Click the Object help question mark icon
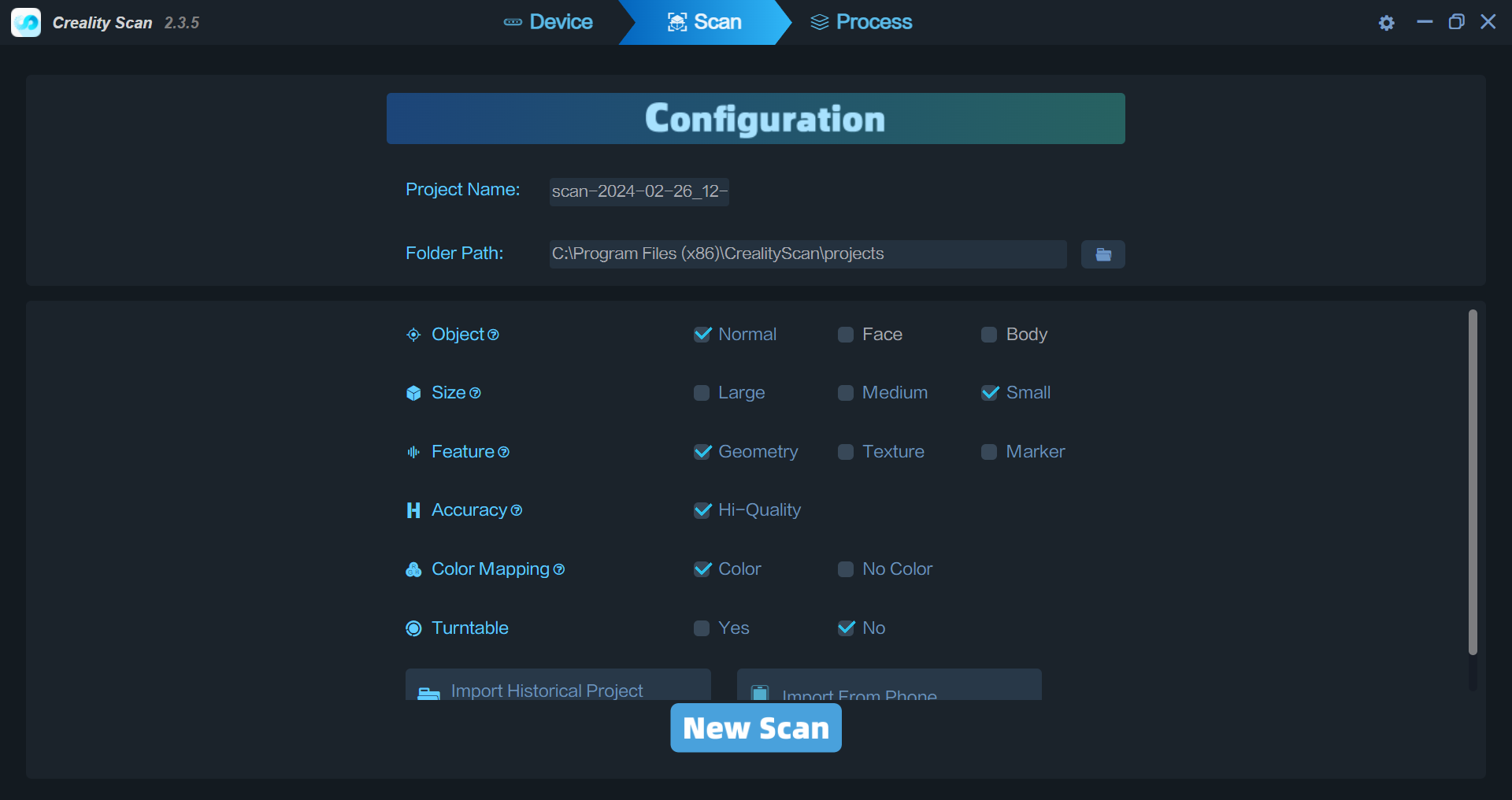This screenshot has width=1512, height=800. 494,335
